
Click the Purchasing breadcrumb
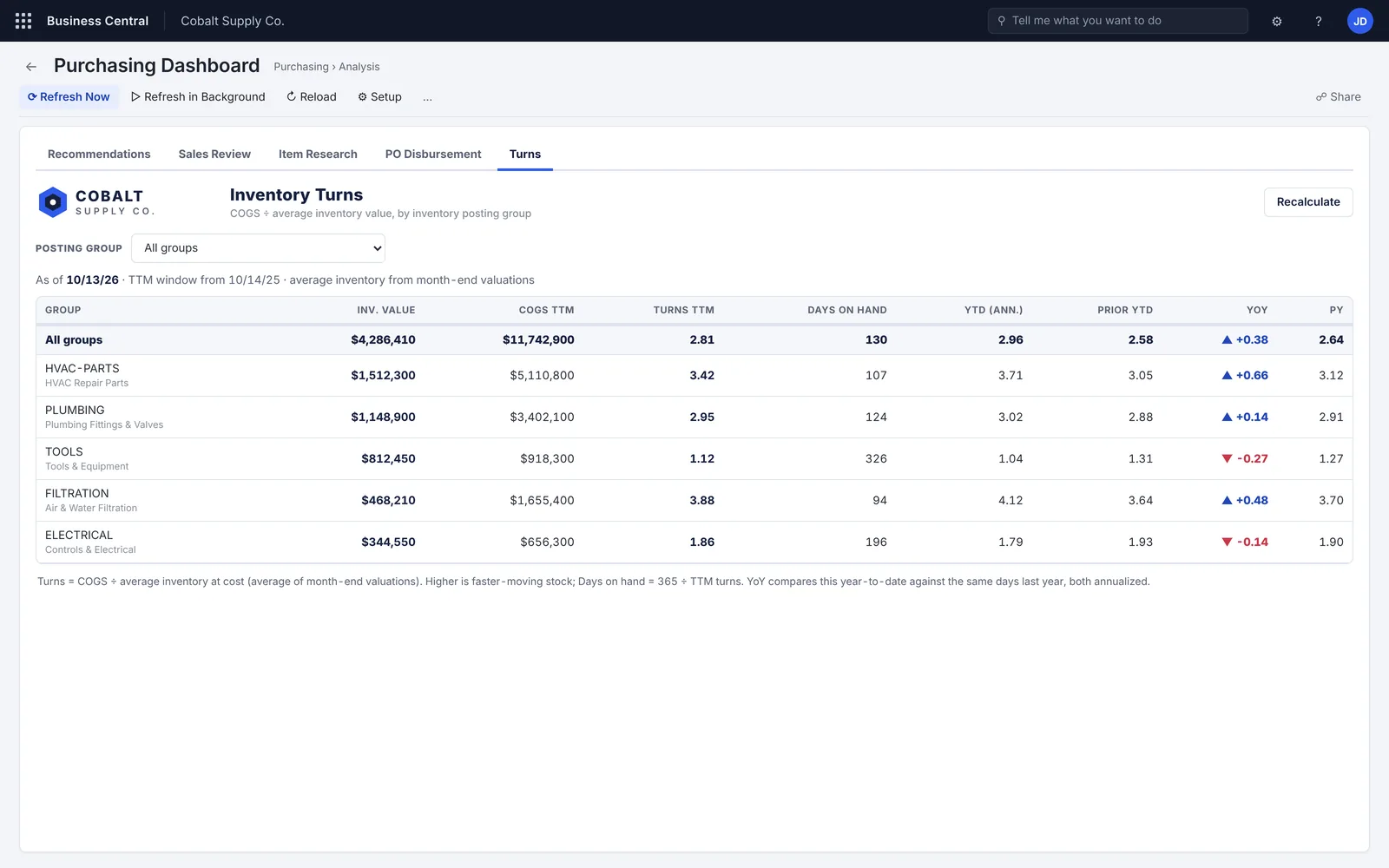(301, 67)
